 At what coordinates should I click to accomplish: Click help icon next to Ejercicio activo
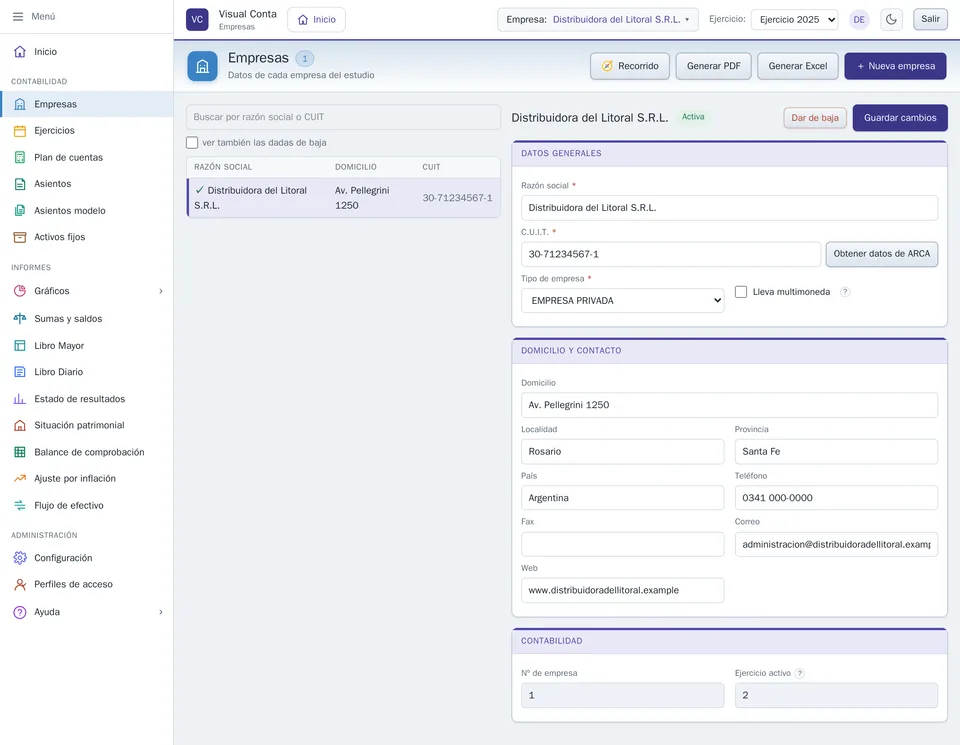pyautogui.click(x=799, y=673)
